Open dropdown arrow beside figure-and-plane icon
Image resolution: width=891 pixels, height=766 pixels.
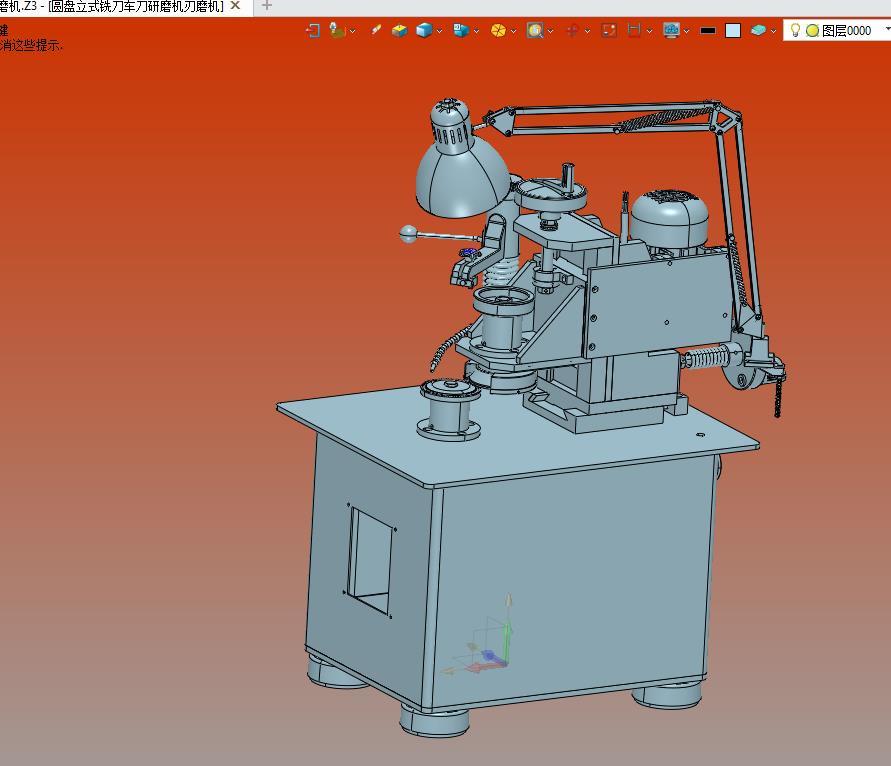pos(353,31)
